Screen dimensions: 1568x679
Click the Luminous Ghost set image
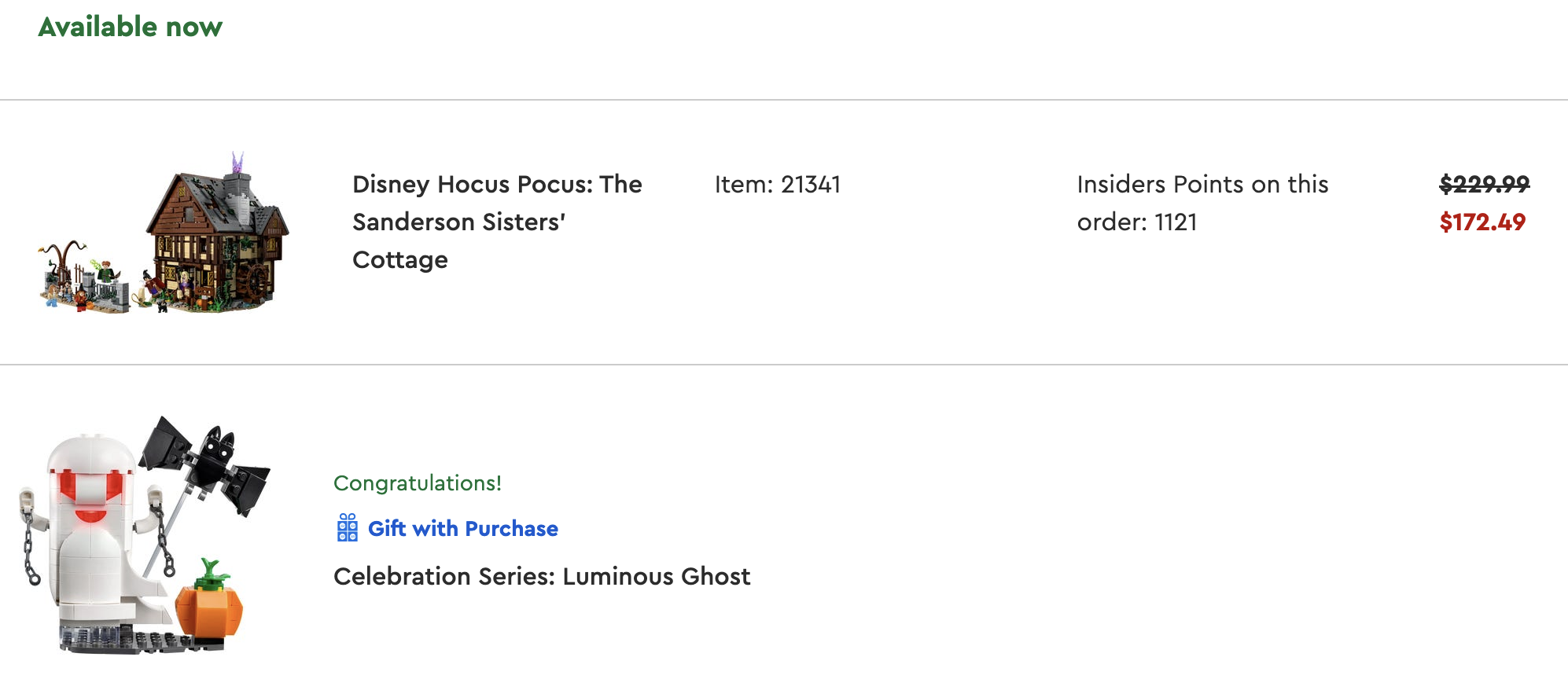tap(142, 536)
